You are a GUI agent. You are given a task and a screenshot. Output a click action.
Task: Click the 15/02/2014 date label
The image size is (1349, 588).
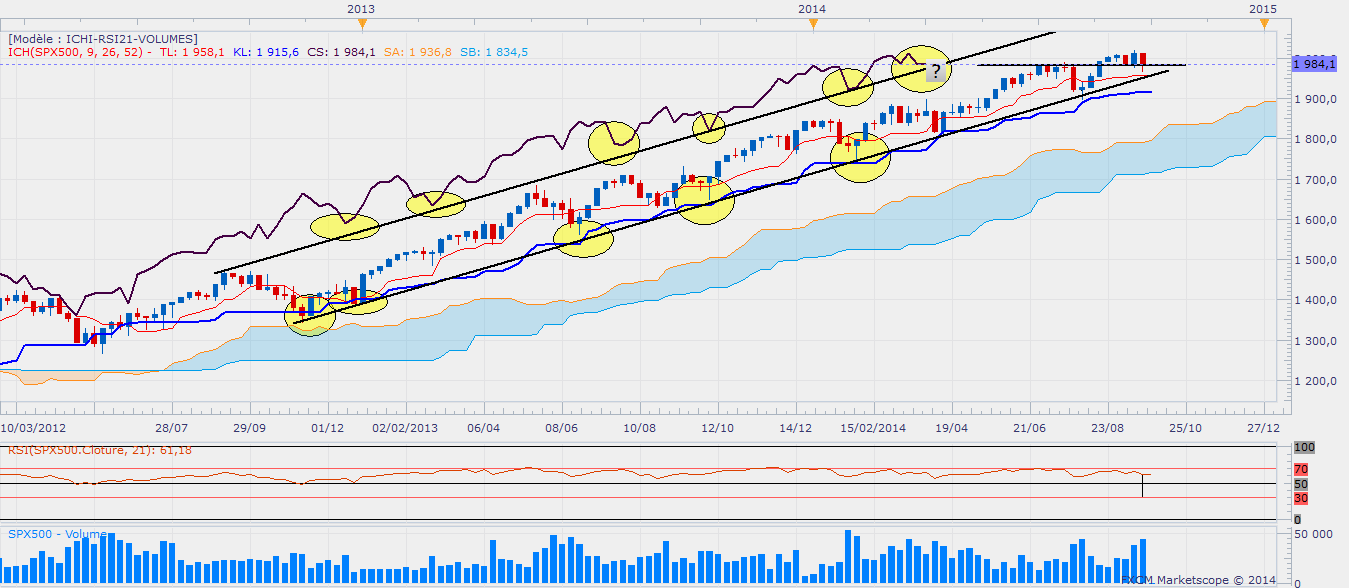873,427
